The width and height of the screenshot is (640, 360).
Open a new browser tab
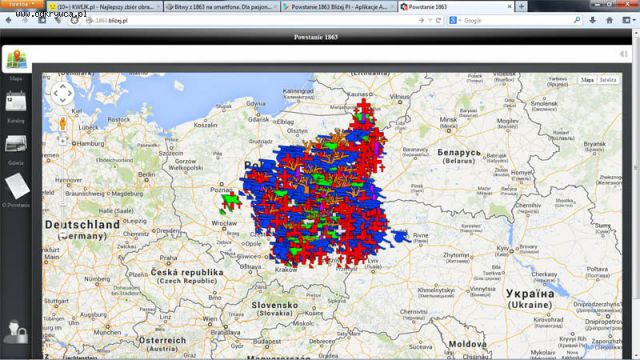[x=521, y=7]
